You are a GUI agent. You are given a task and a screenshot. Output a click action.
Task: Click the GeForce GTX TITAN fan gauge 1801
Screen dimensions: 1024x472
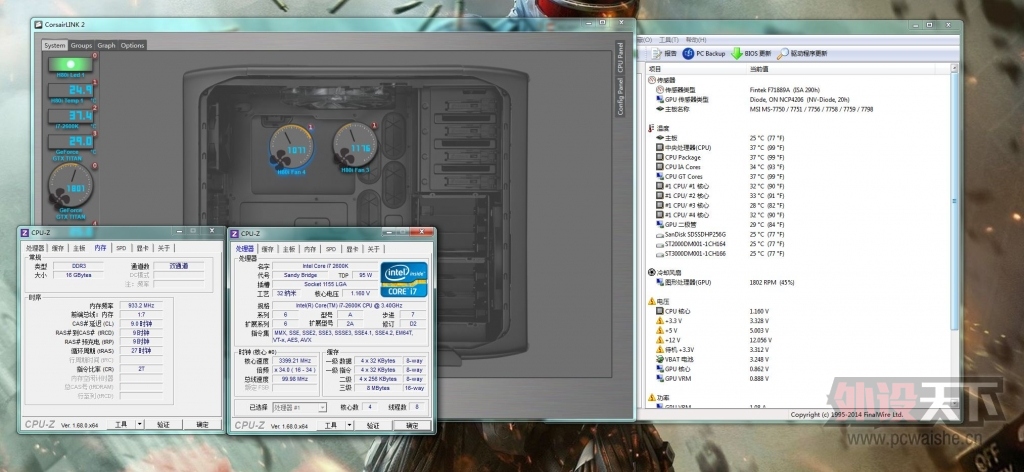tap(71, 186)
